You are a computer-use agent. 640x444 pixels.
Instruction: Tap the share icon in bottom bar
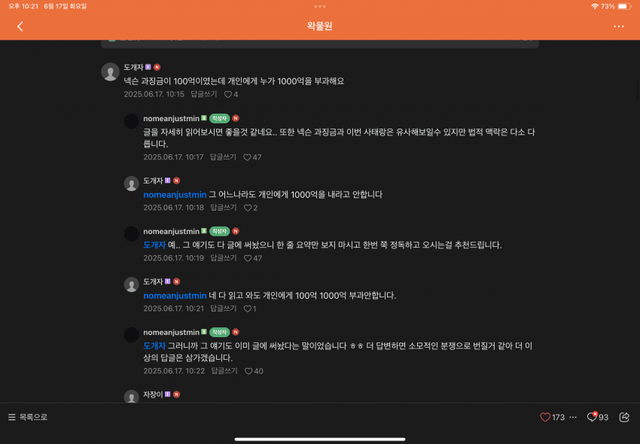point(624,417)
